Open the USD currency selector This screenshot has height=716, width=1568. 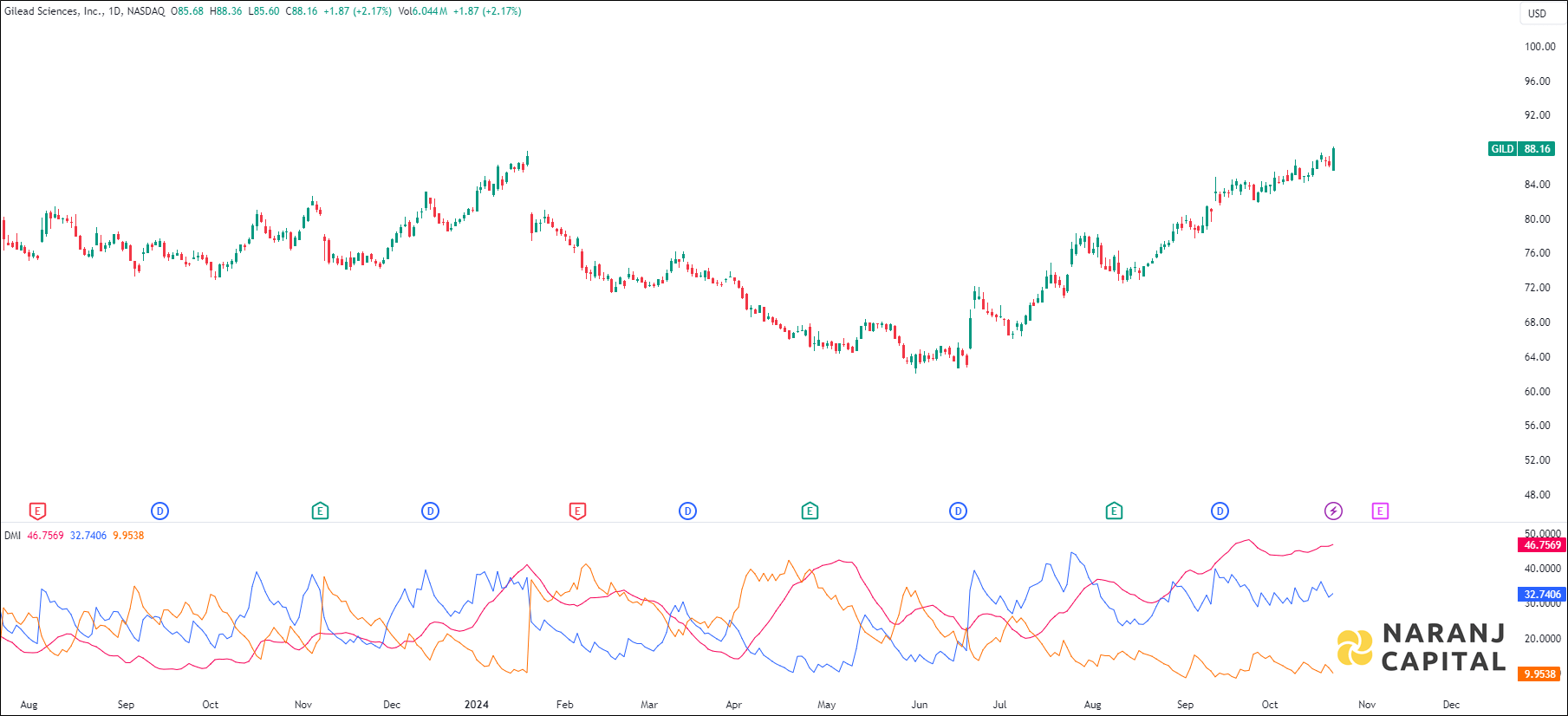1537,14
